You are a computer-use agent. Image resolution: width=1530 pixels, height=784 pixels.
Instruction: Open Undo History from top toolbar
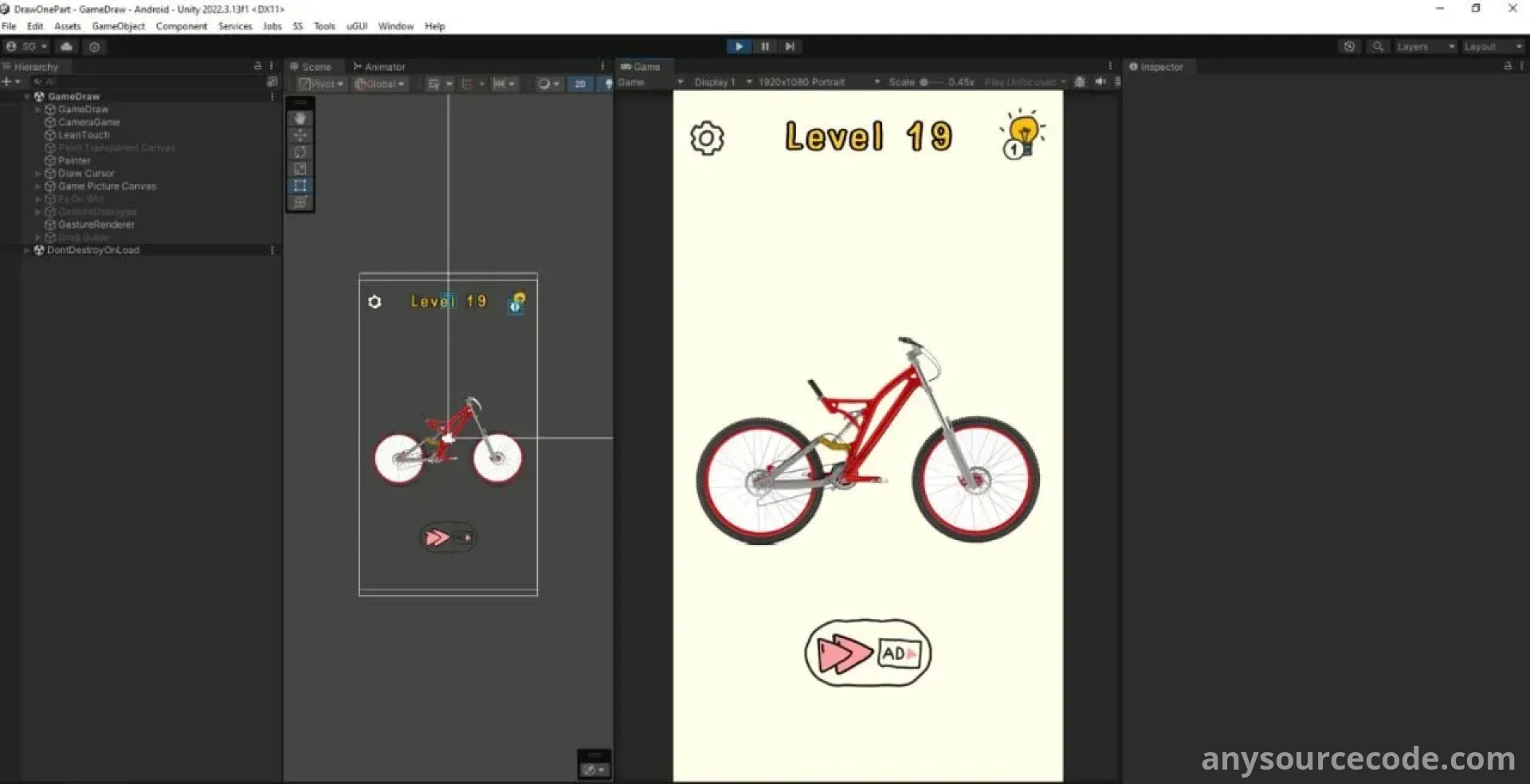pyautogui.click(x=1349, y=47)
